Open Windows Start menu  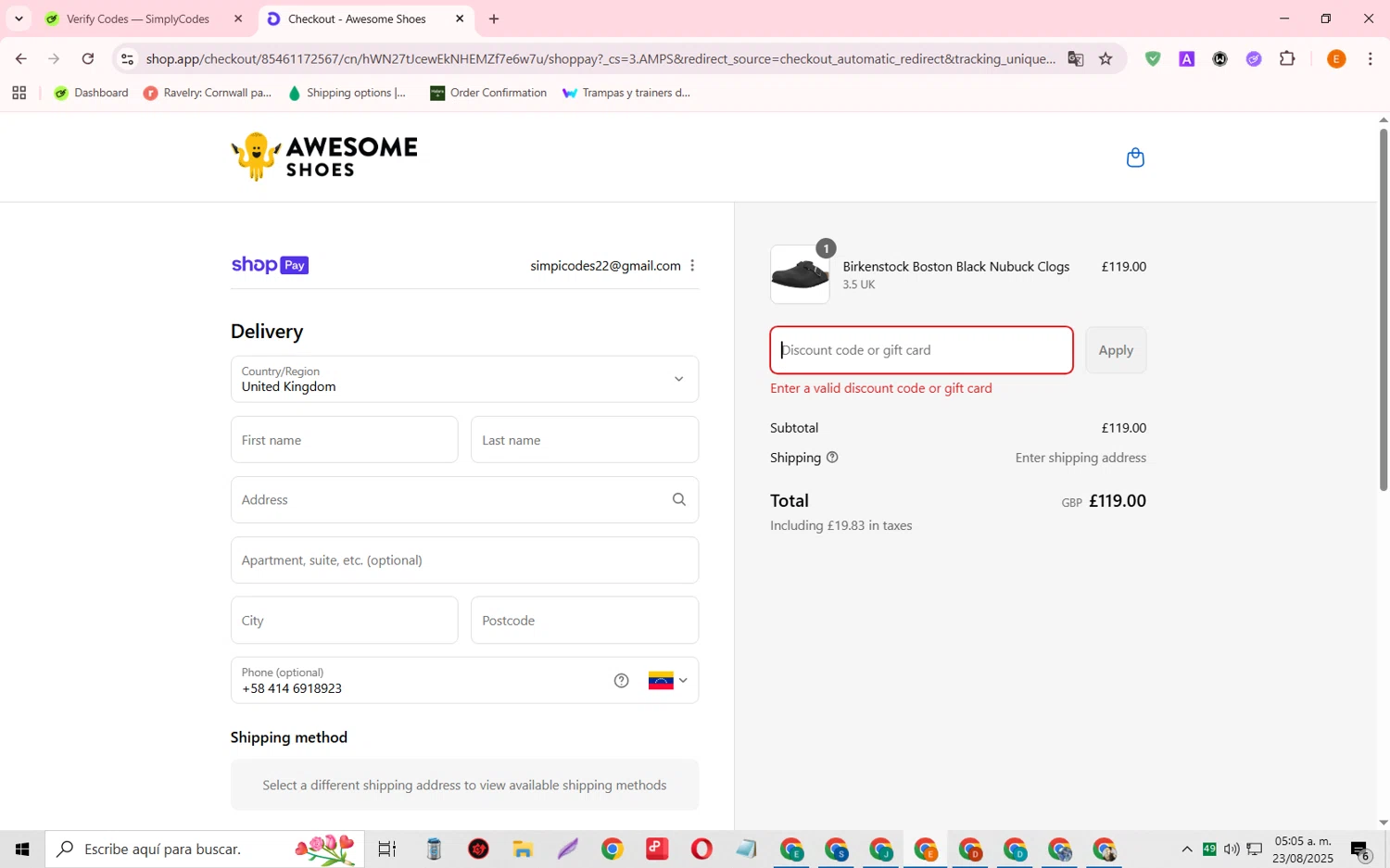22,849
